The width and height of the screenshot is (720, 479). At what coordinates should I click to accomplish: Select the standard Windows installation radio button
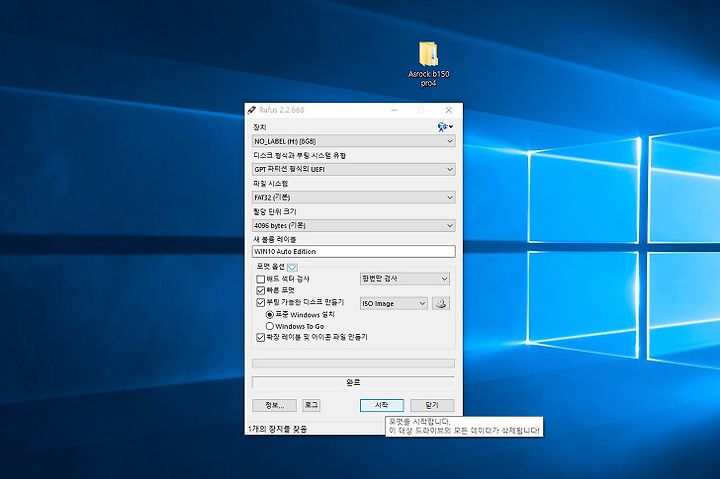270,315
